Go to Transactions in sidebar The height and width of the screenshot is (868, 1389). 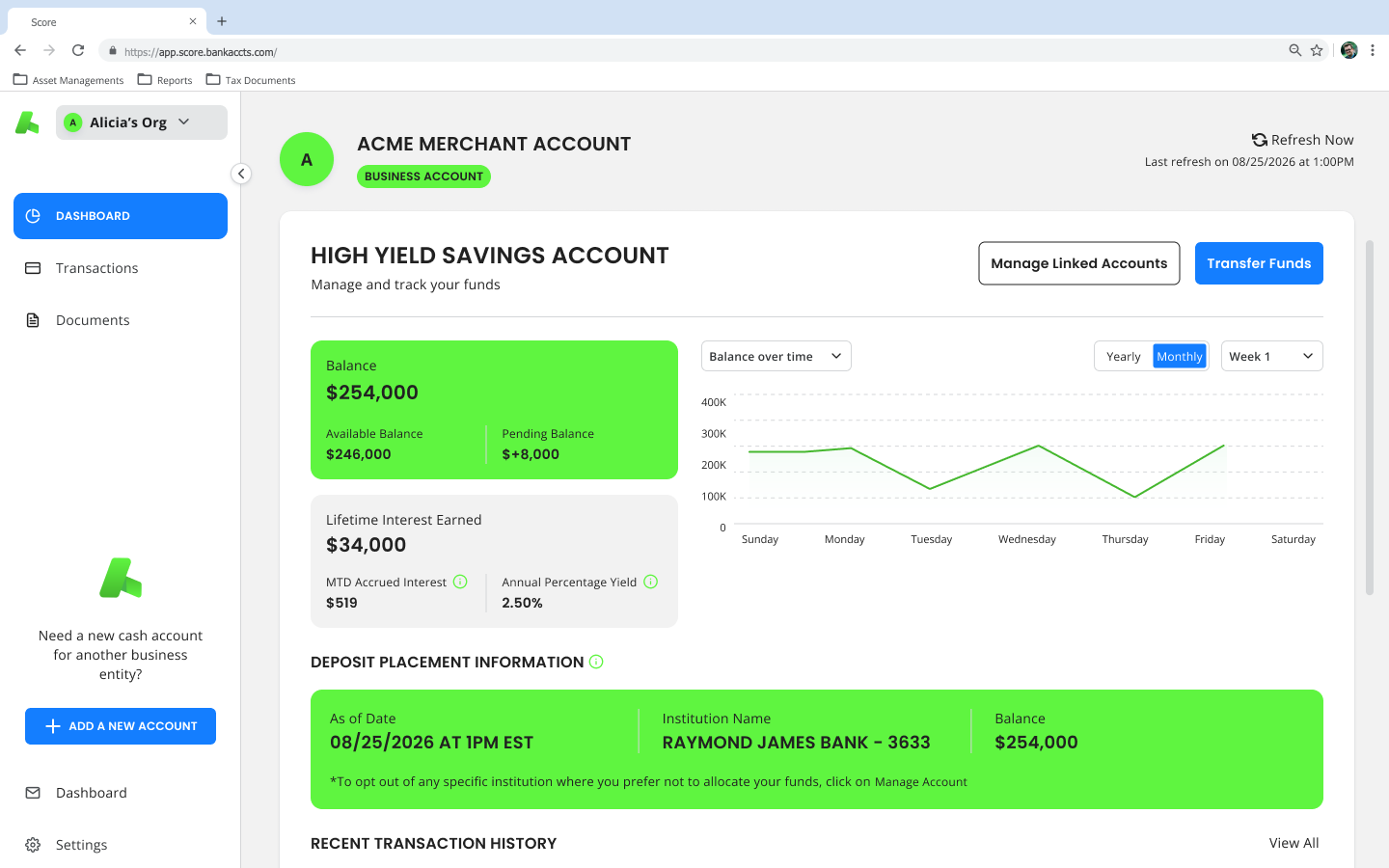tap(121, 268)
